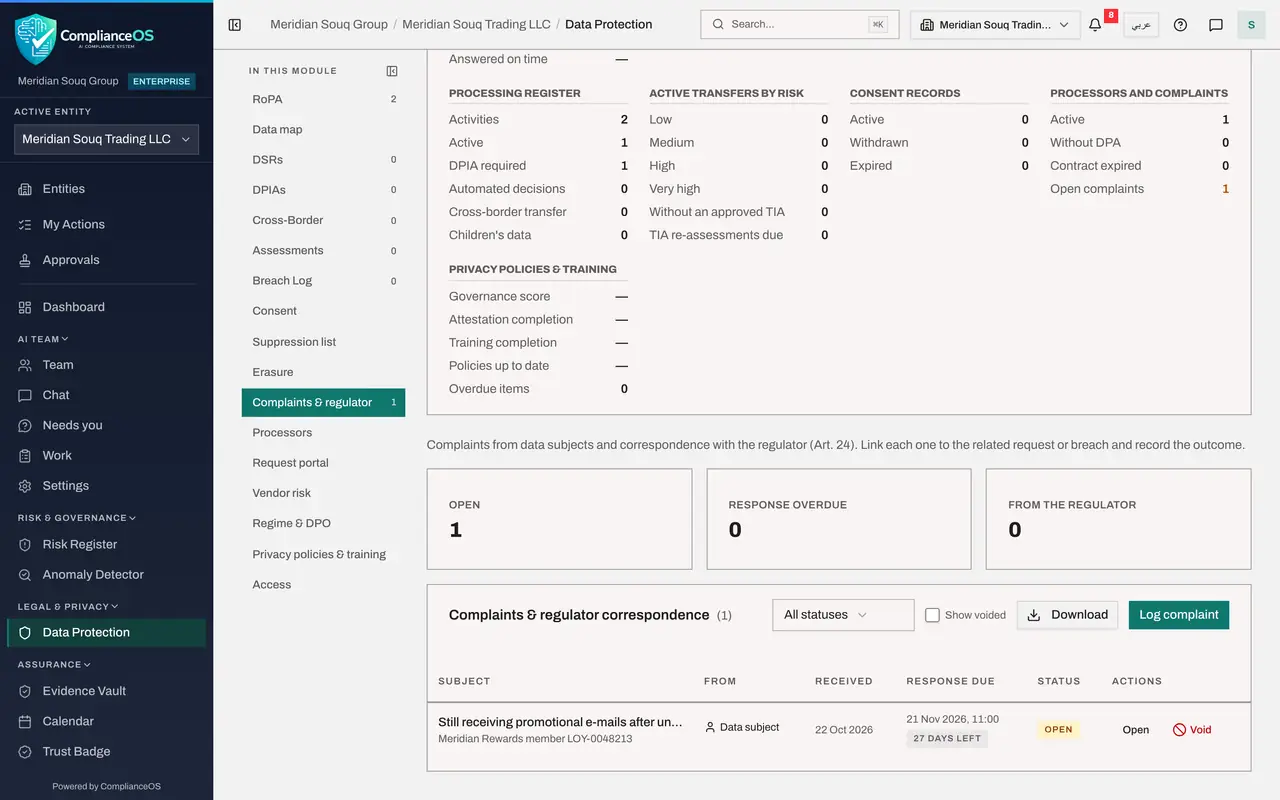Viewport: 1280px width, 800px height.
Task: Open Needs you in the sidebar
Action: [x=106, y=425]
